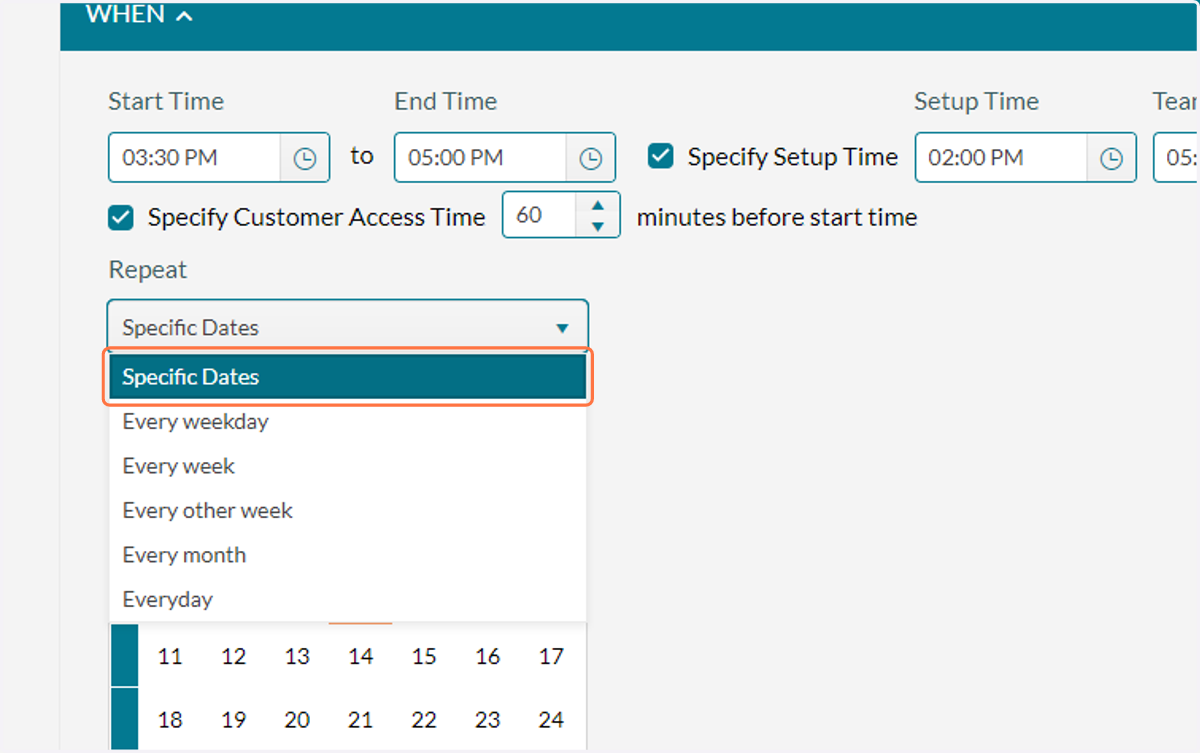This screenshot has height=753, width=1200.
Task: Open the Start Time clock picker
Action: 304,158
